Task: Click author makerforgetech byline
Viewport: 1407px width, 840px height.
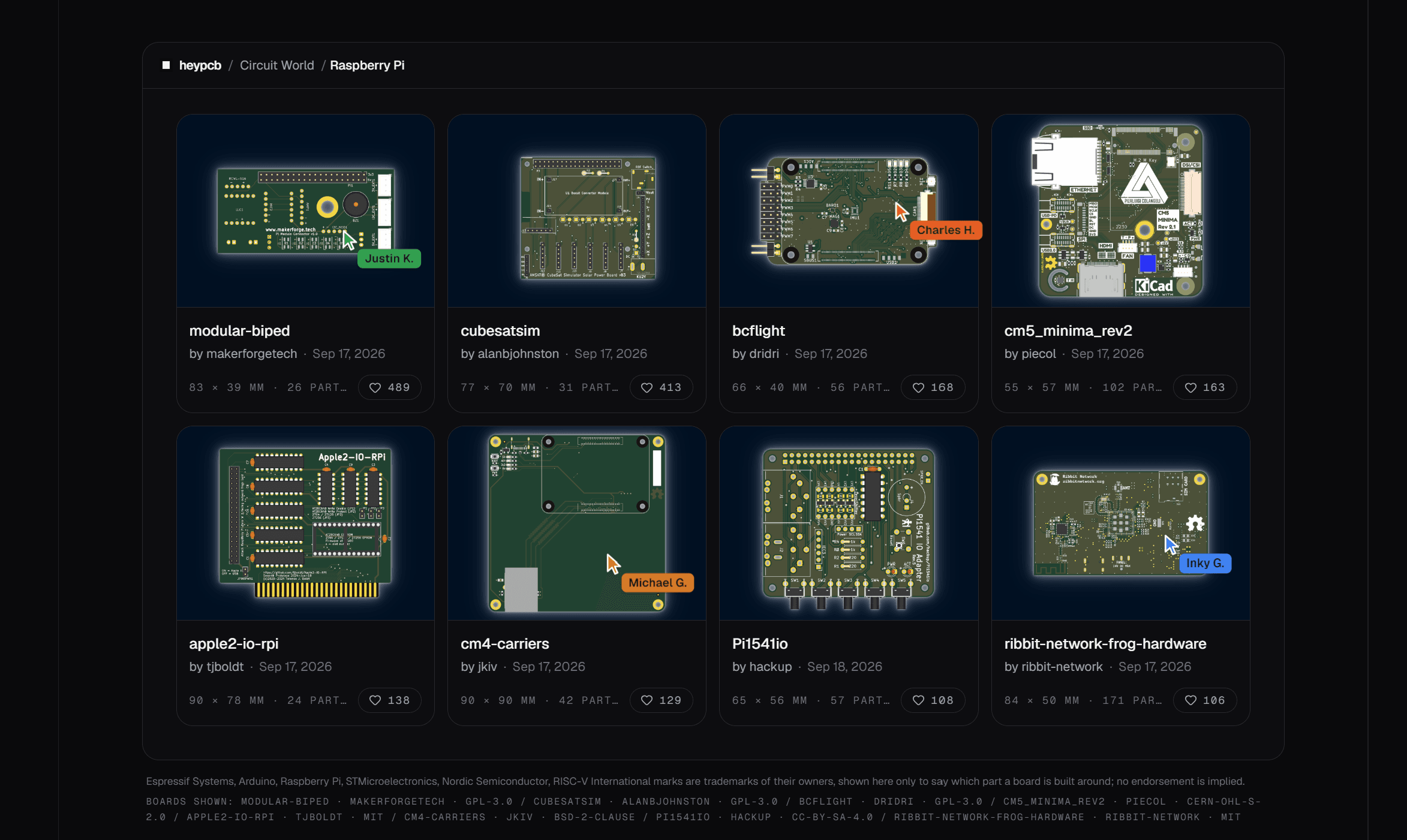Action: (243, 354)
